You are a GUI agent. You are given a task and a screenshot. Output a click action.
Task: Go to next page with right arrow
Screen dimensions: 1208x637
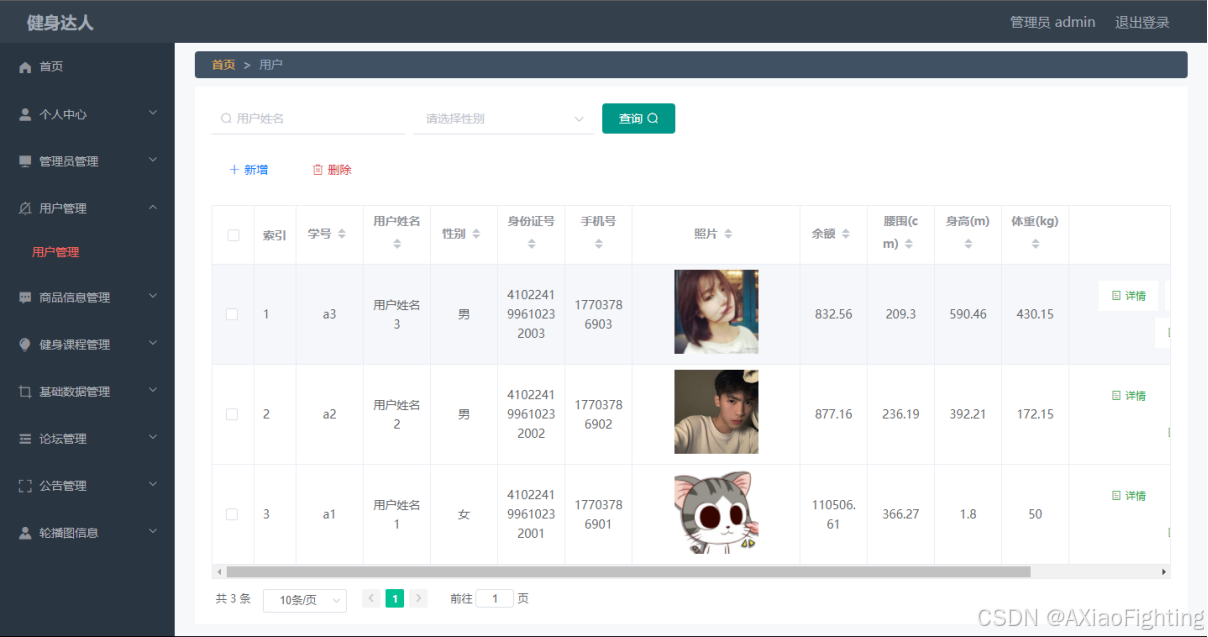[419, 598]
